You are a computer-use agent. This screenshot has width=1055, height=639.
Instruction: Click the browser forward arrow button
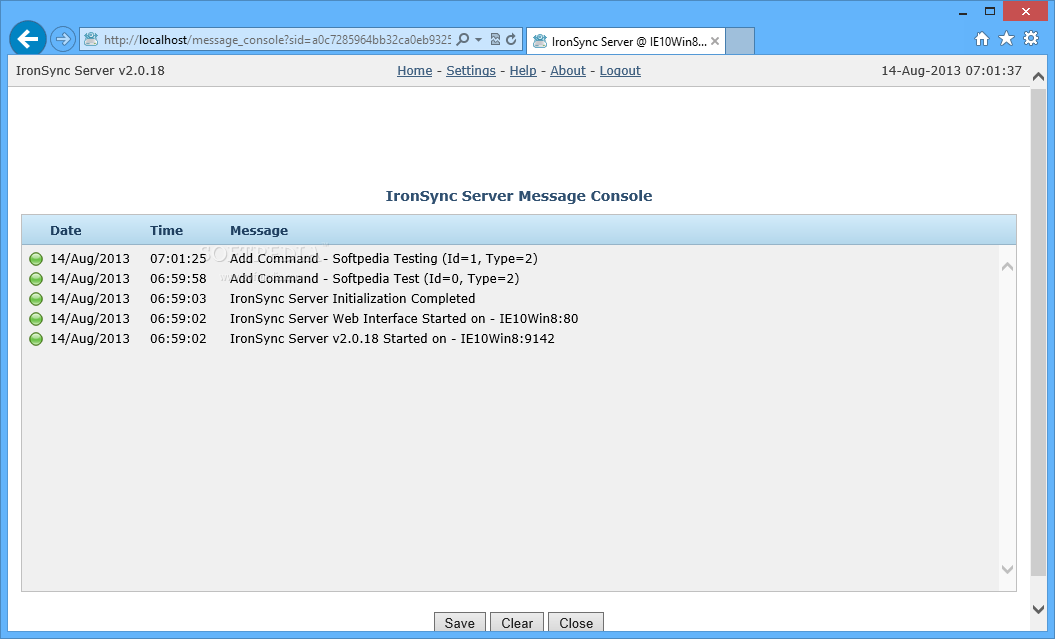pyautogui.click(x=63, y=39)
